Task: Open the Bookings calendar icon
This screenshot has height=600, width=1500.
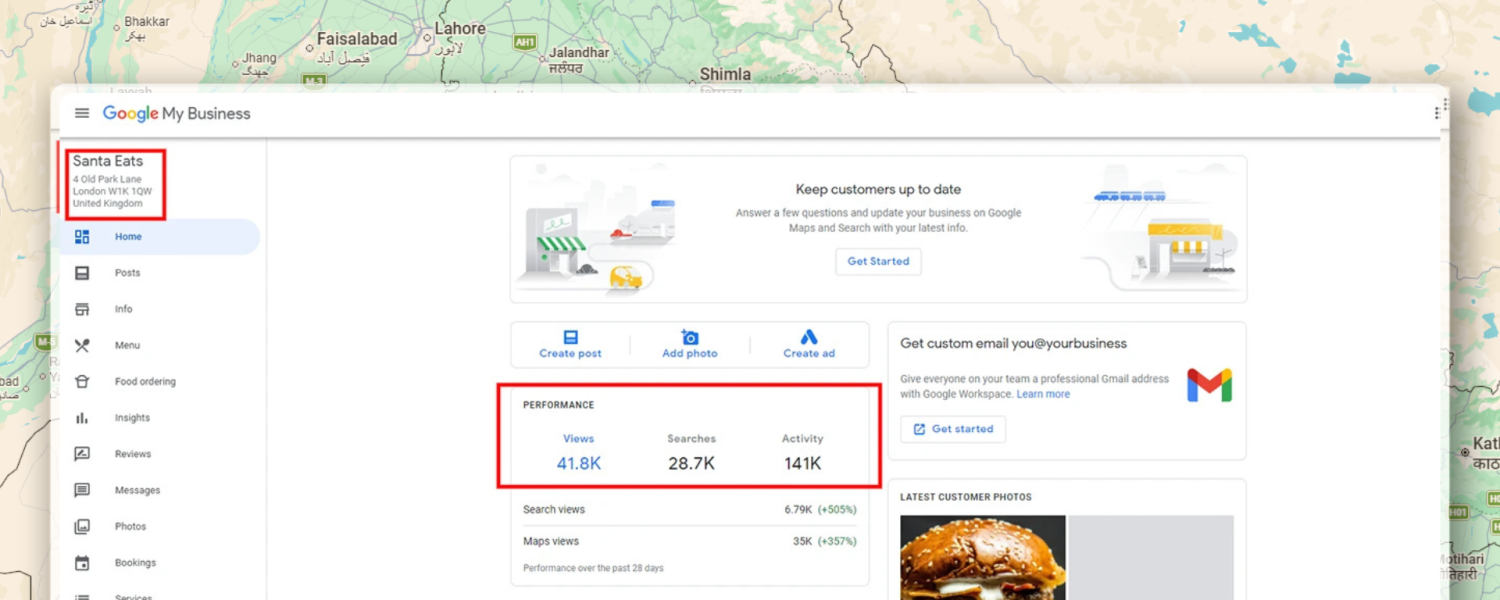Action: tap(82, 562)
